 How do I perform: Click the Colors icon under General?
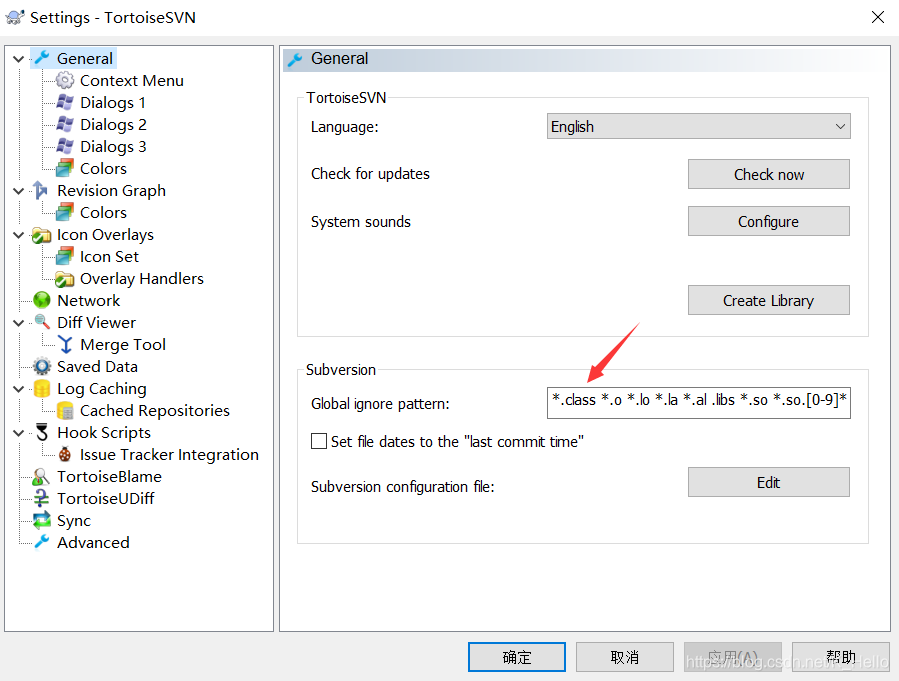(x=65, y=169)
